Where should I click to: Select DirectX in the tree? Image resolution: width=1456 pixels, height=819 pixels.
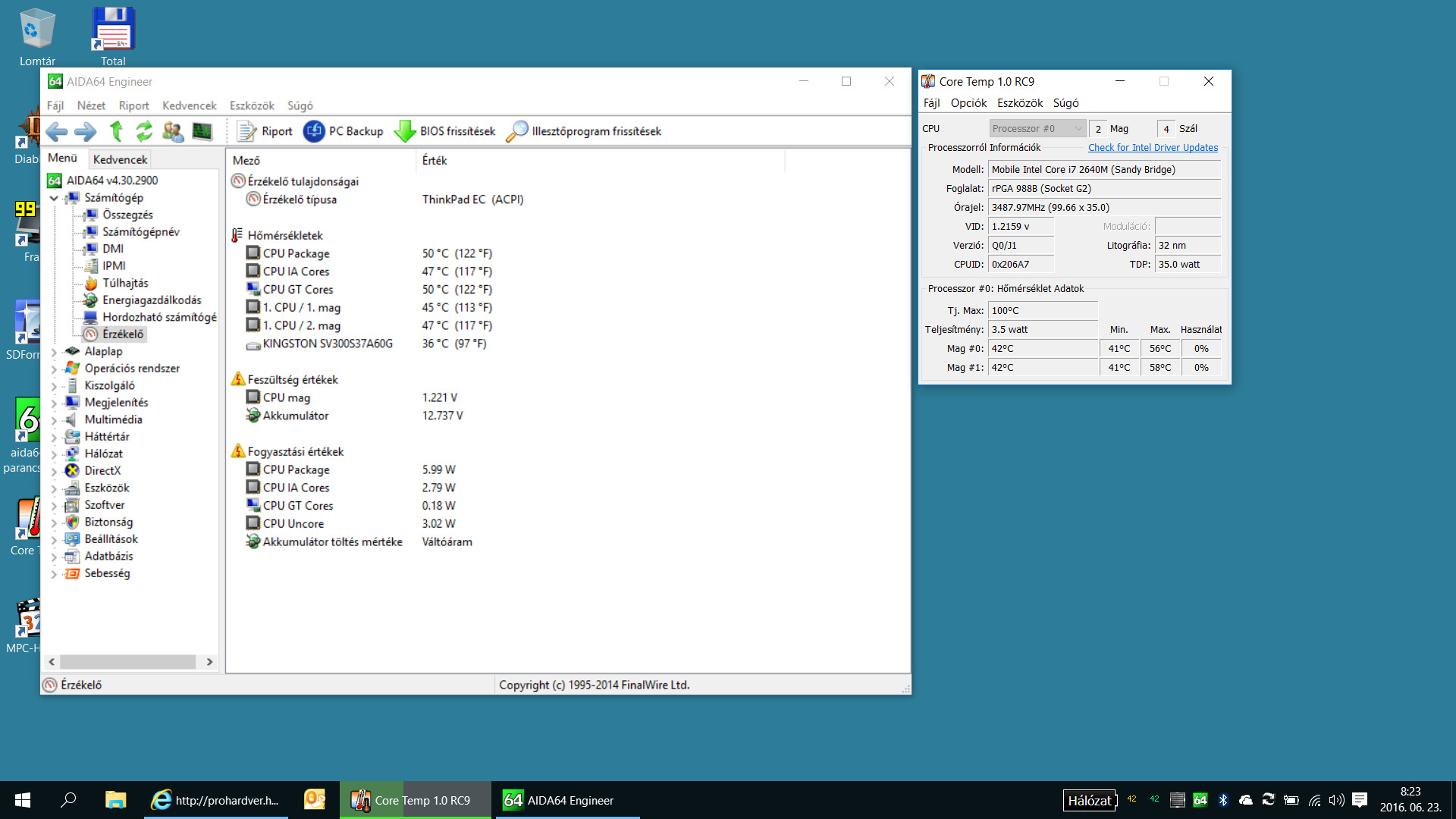[102, 470]
